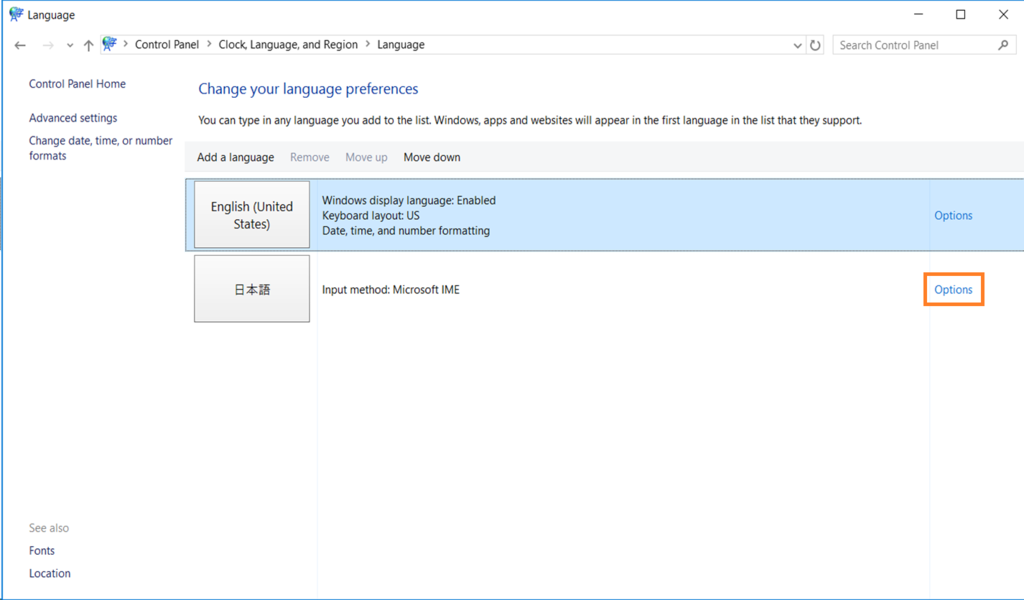Open Fonts under See also
The height and width of the screenshot is (600, 1024).
[x=42, y=550]
